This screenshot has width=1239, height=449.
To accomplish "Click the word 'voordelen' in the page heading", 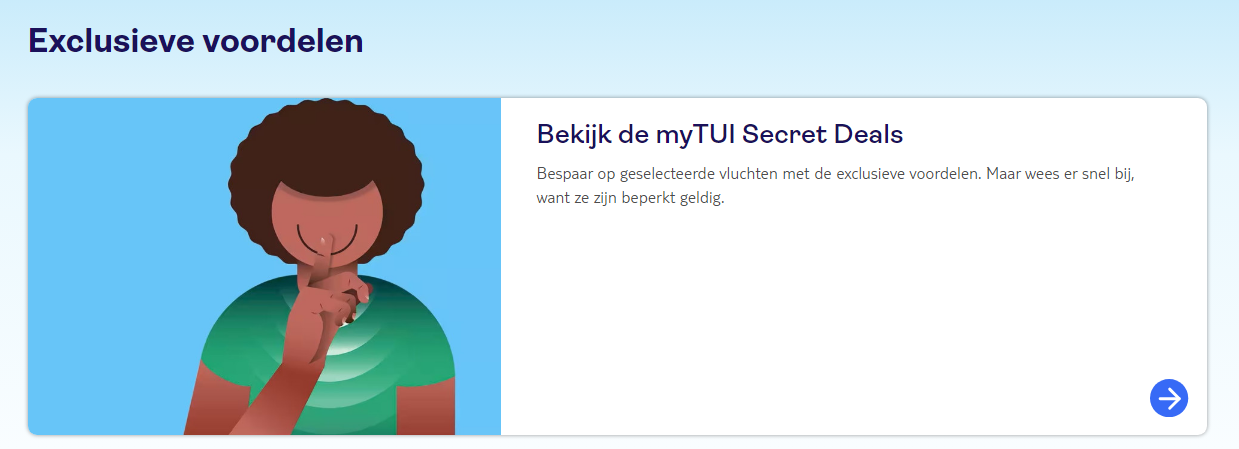I will coord(283,41).
